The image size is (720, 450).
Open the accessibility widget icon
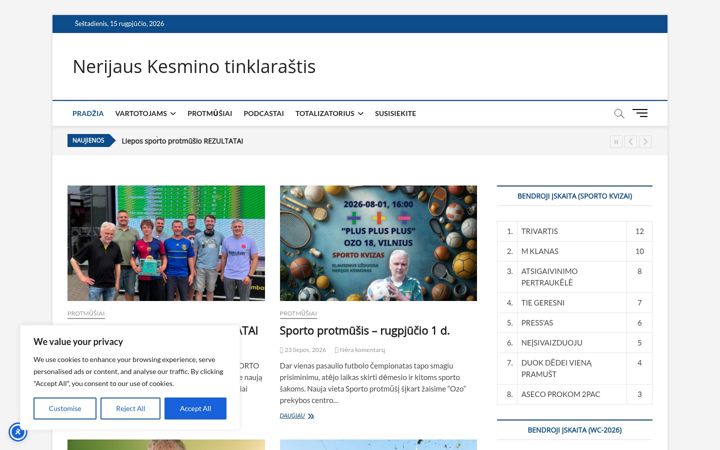[x=18, y=432]
